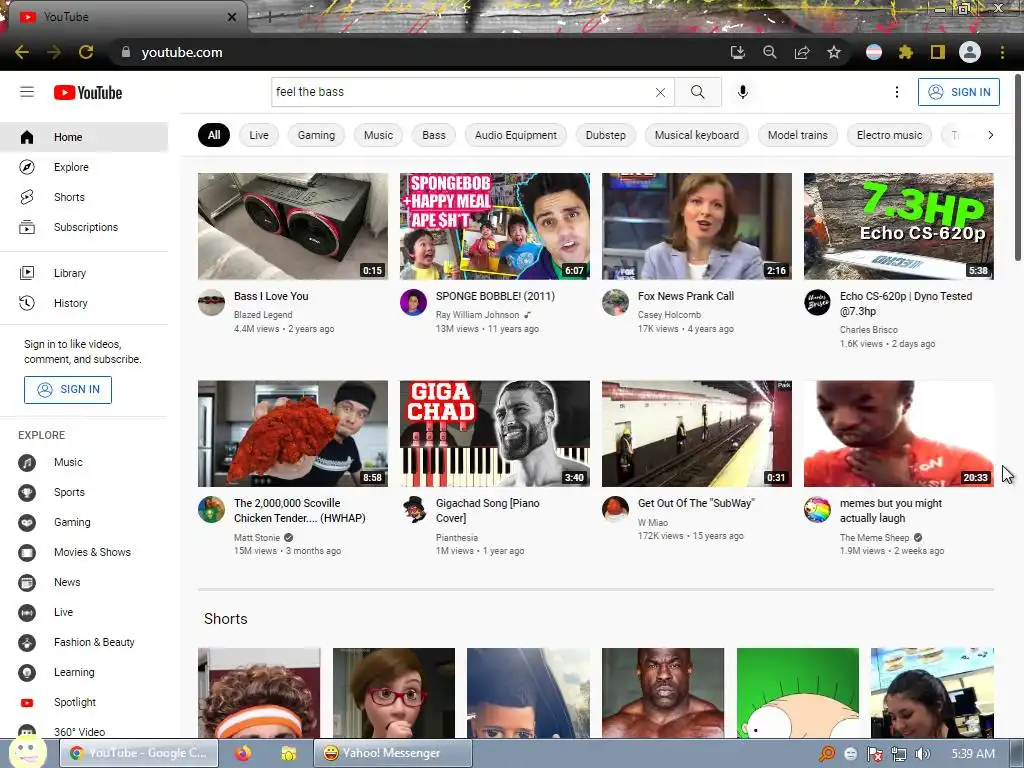The height and width of the screenshot is (768, 1024).
Task: Click the Start button smiley
Action: (x=27, y=752)
